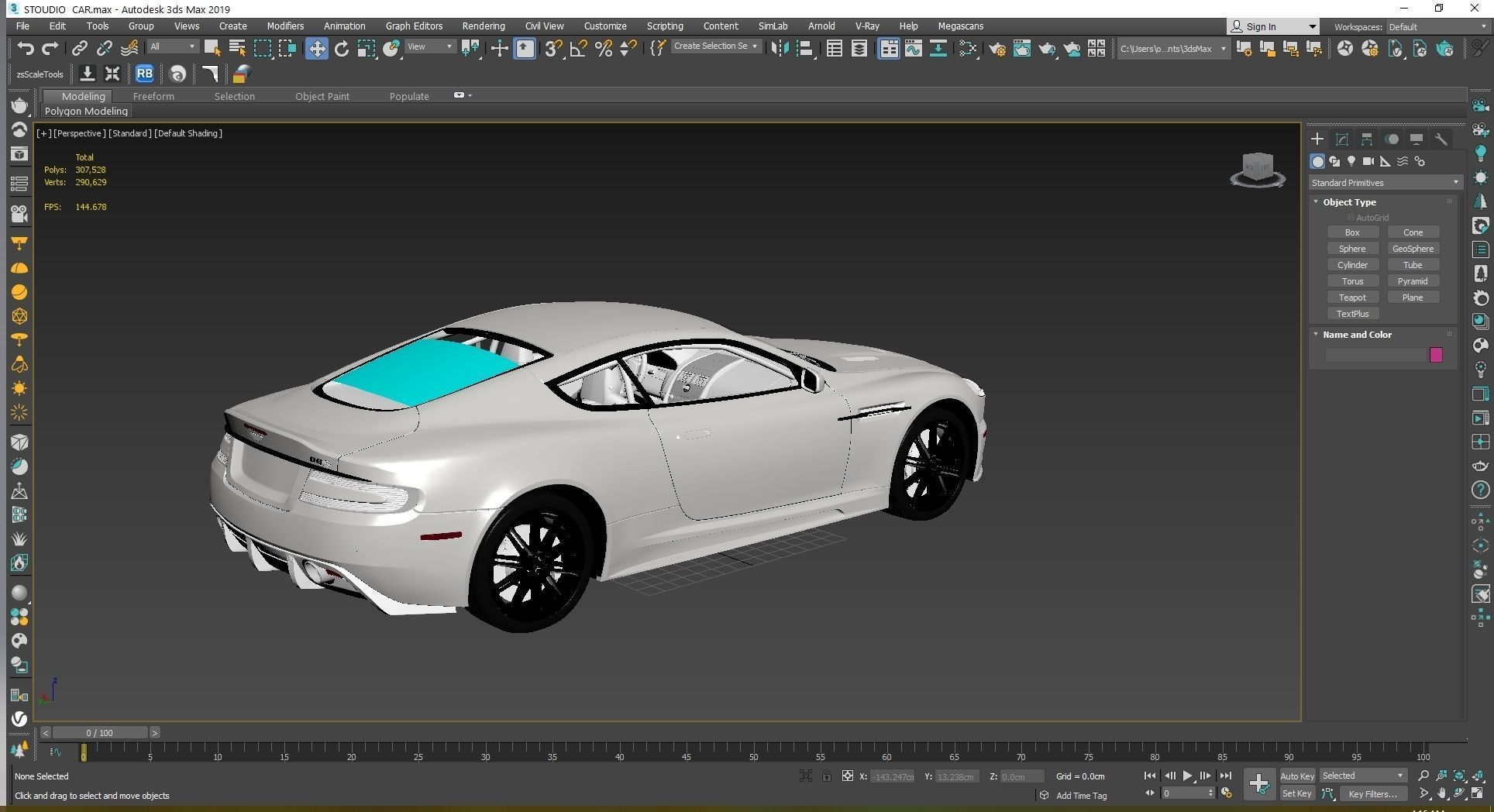
Task: Open the V-Ray menu
Action: (866, 26)
